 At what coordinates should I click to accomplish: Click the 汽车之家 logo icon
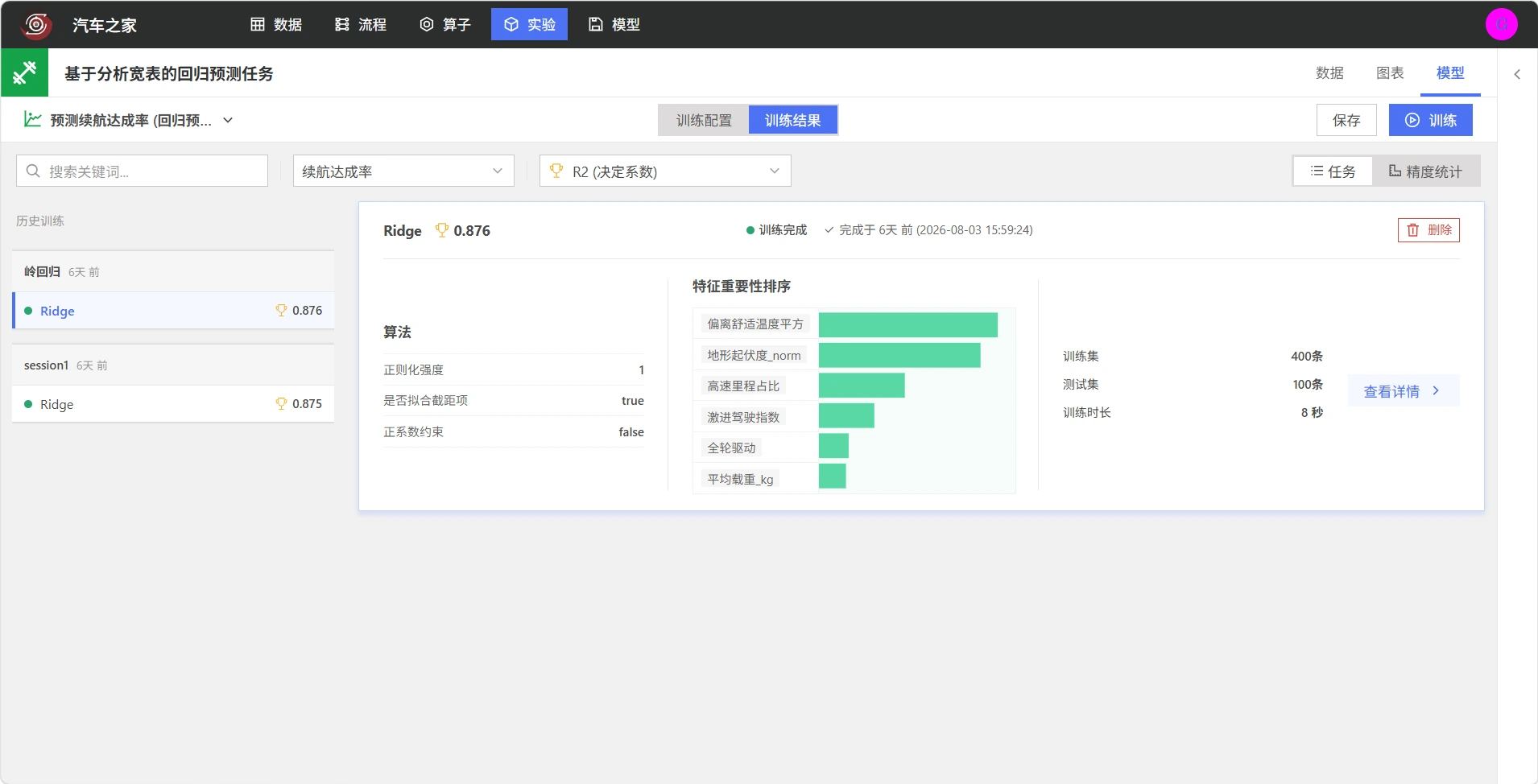[35, 25]
